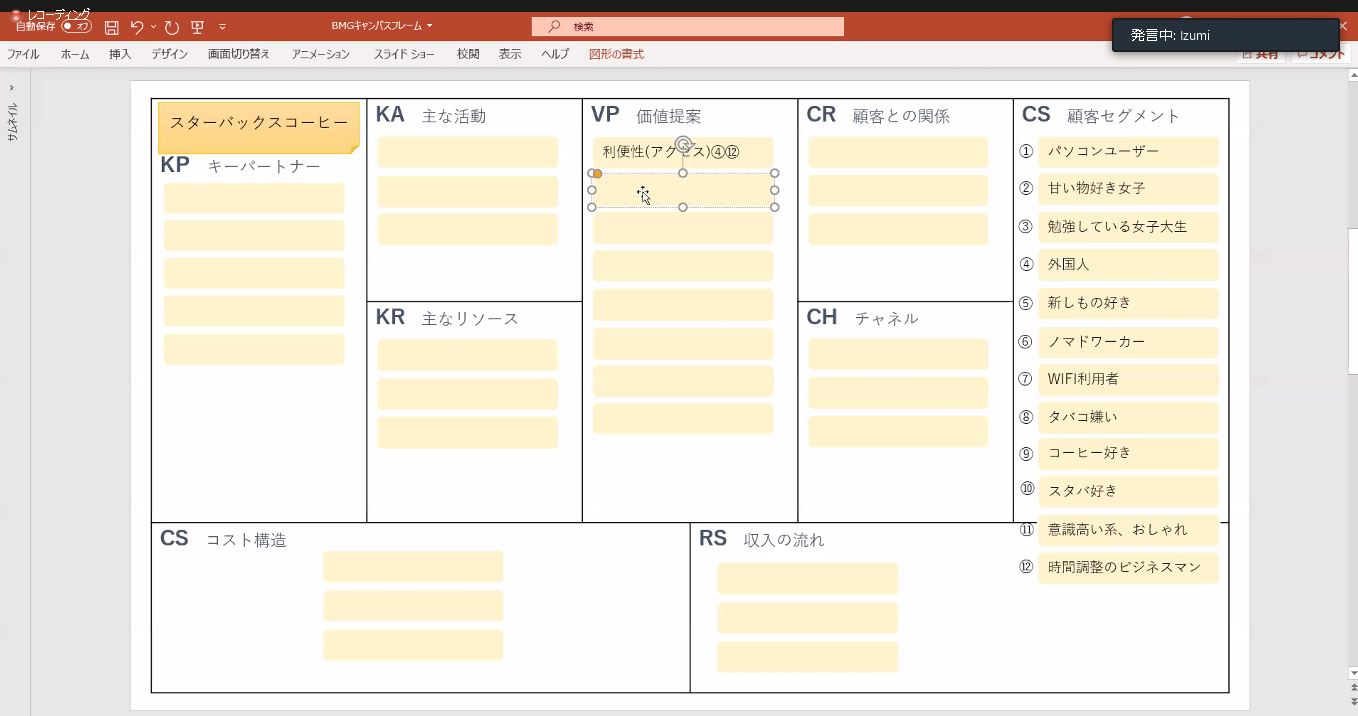Click the CS 顧客セグメント heading
This screenshot has width=1358, height=716.
(x=1101, y=116)
